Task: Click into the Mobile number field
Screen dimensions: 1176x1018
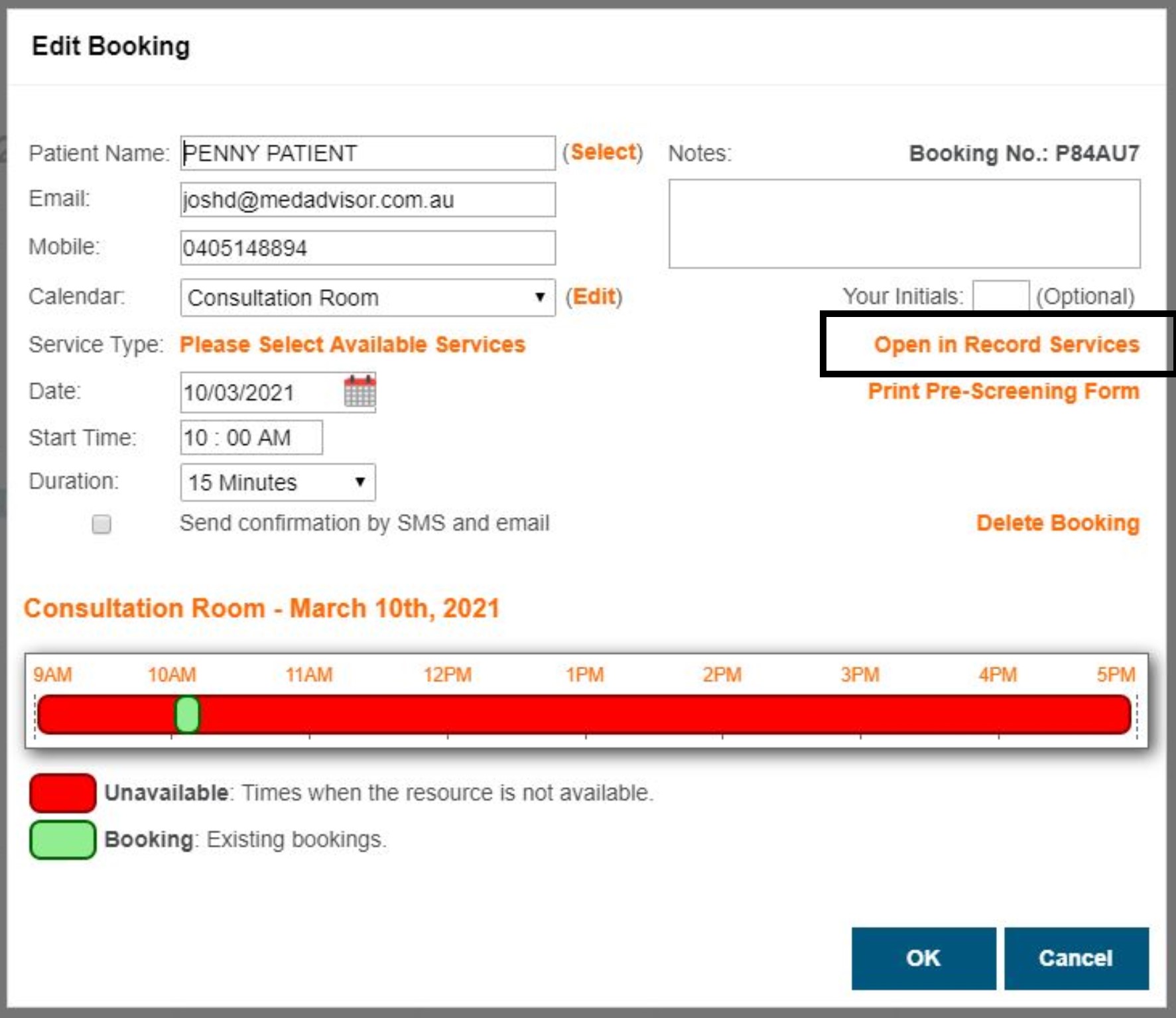Action: pos(367,247)
